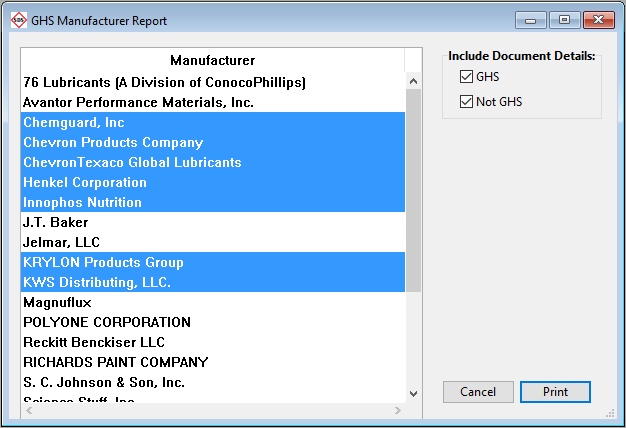This screenshot has height=428, width=626.
Task: Select J.T. Baker manufacturer
Action: [56, 222]
